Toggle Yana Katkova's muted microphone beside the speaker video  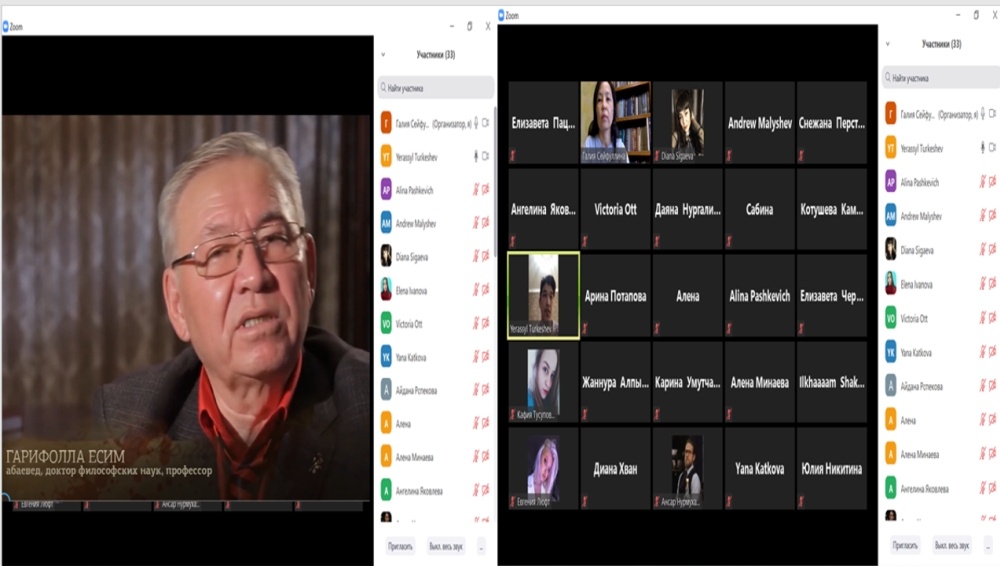pyautogui.click(x=475, y=357)
